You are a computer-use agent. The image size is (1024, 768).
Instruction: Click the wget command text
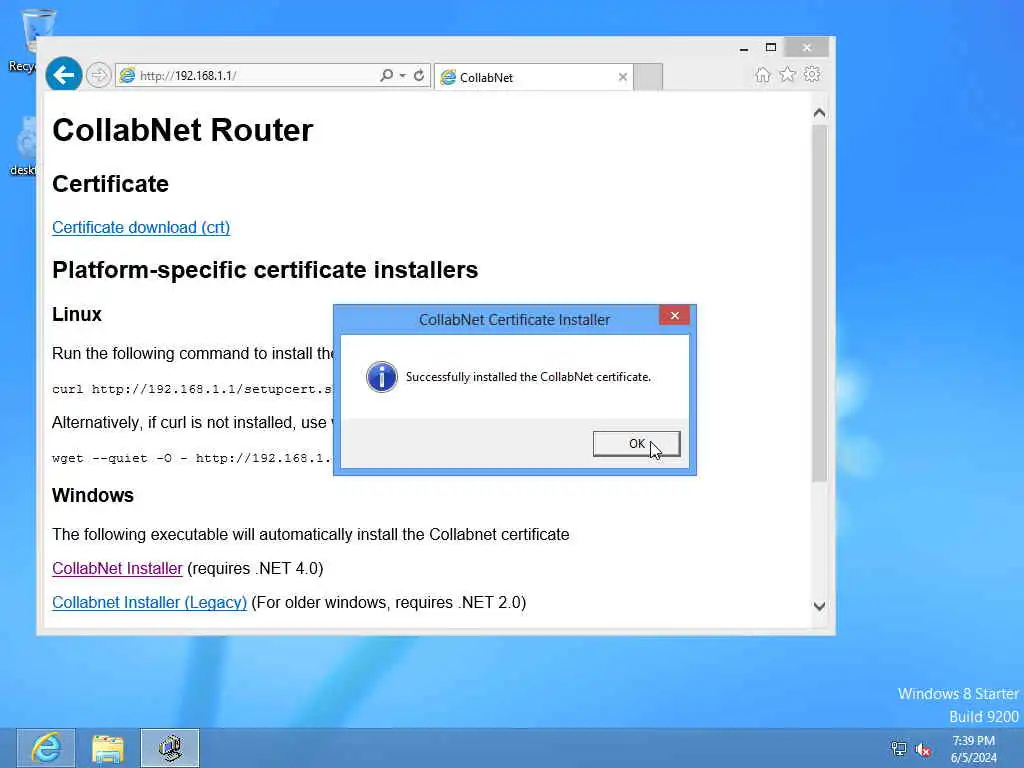point(193,458)
